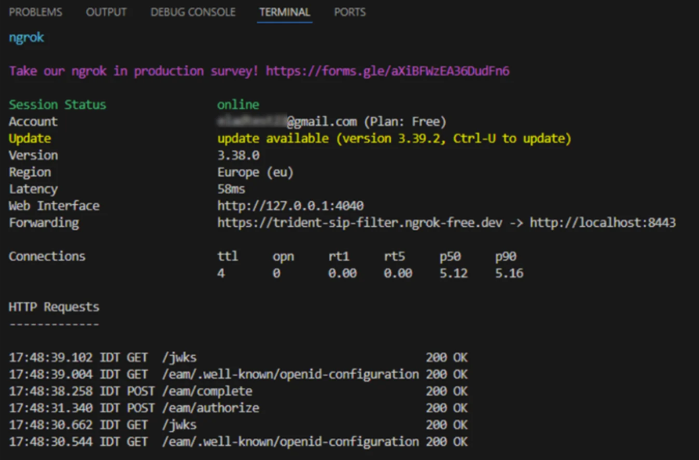Switch to the PORTS tab
The width and height of the screenshot is (699, 460).
pos(350,12)
